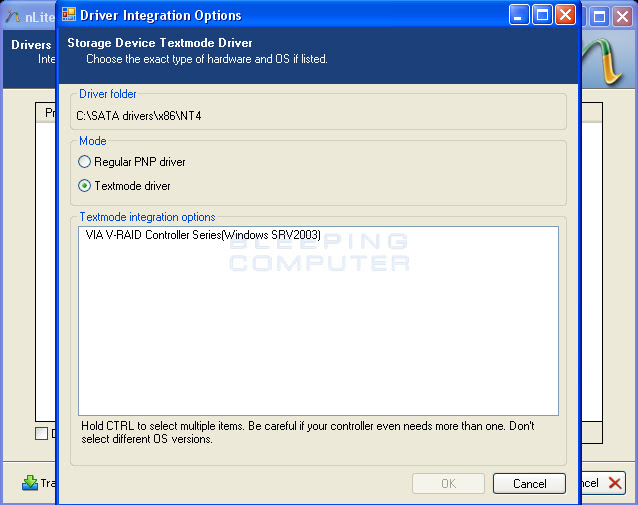
Task: Click the nLite logo graphic in the header
Action: point(603,61)
